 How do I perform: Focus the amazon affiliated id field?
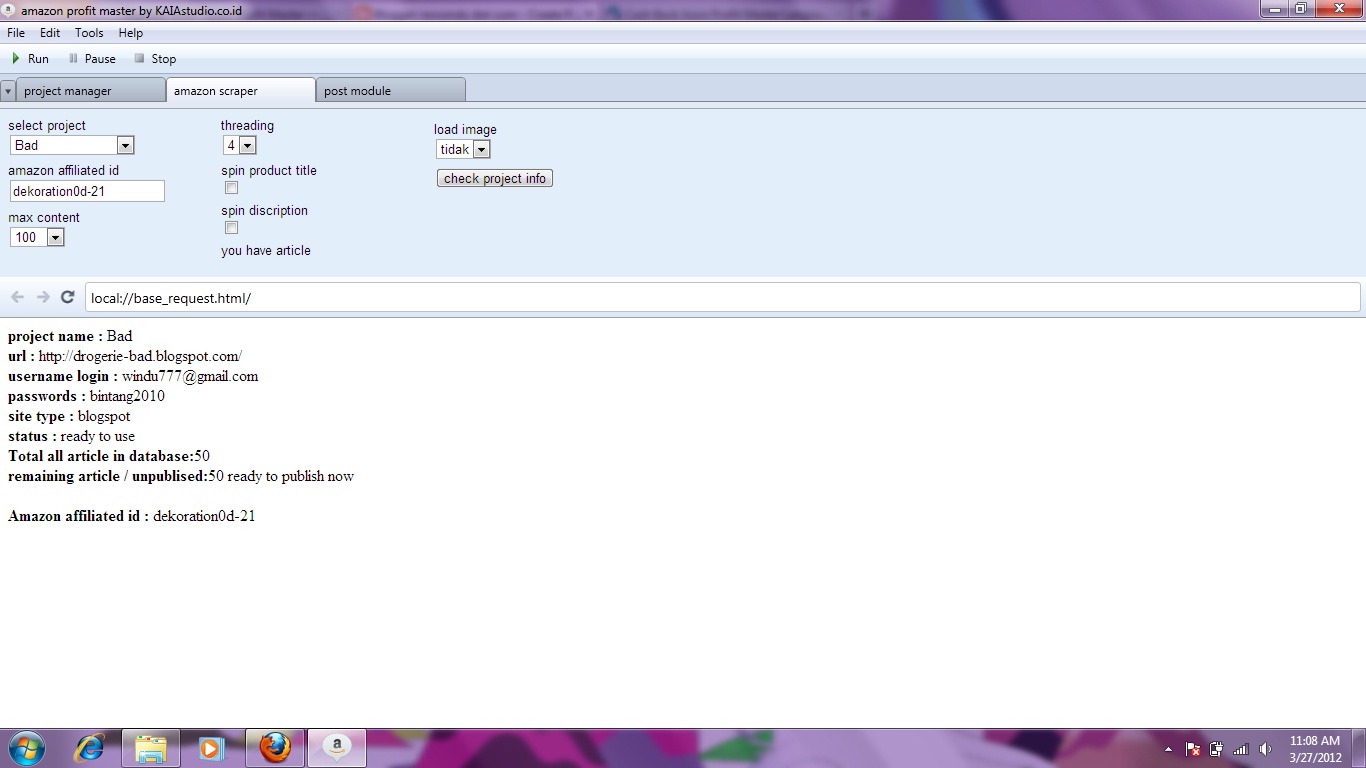point(87,191)
